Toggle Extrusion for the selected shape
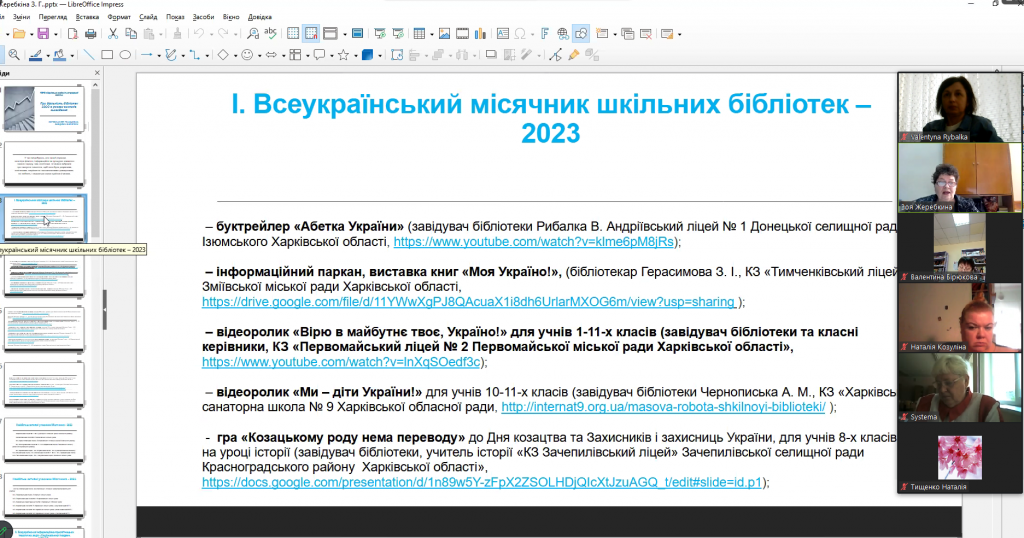The height and width of the screenshot is (538, 1024). point(592,55)
